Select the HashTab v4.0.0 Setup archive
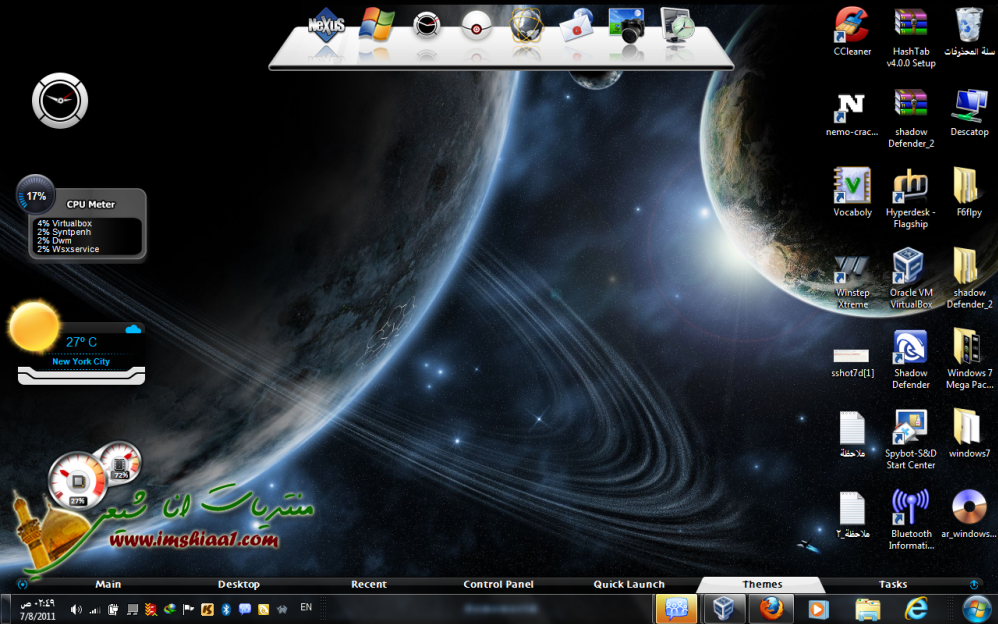Screen dimensions: 998x624 (x=911, y=38)
